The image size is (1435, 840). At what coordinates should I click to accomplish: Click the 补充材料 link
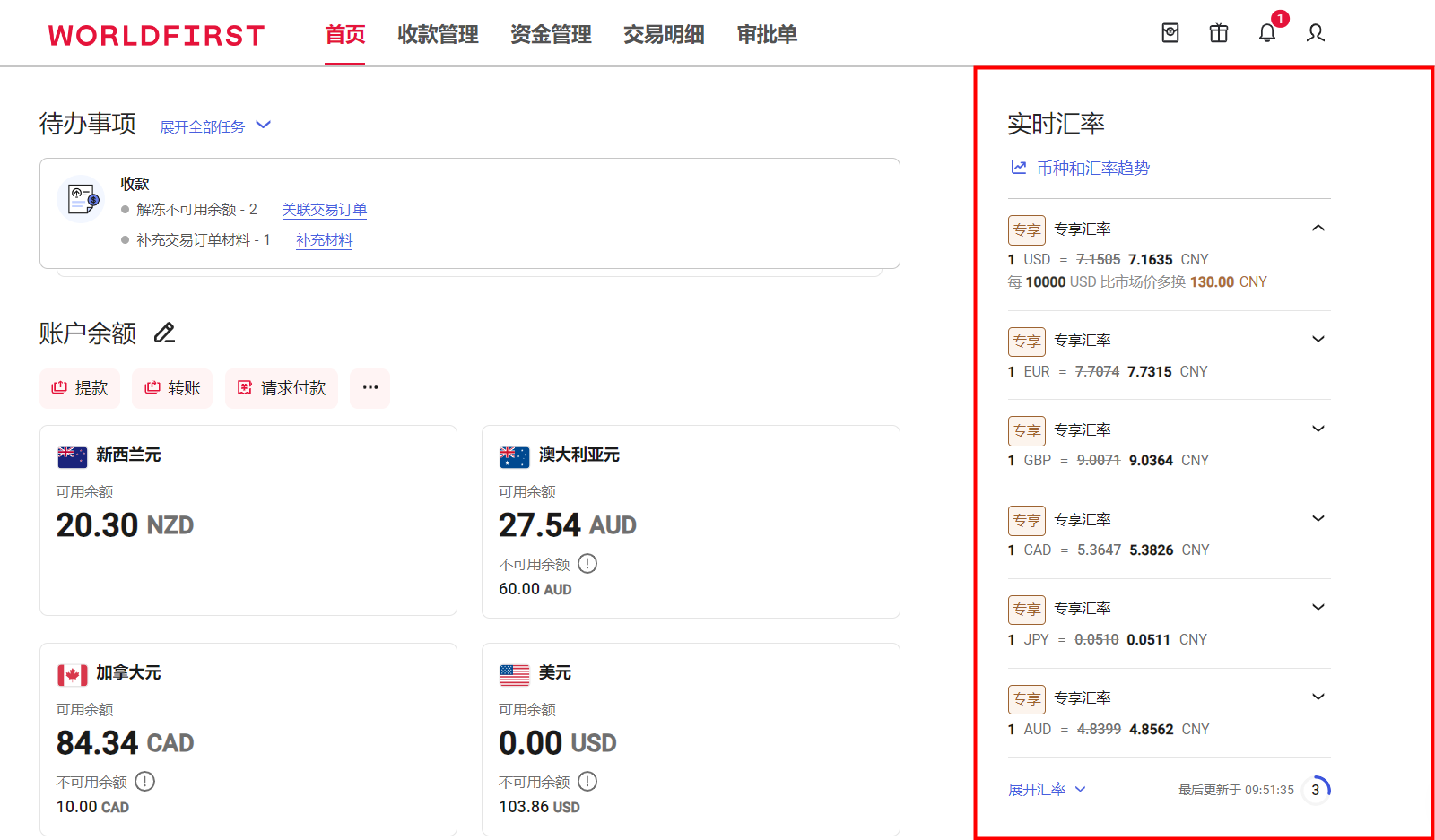[x=324, y=240]
